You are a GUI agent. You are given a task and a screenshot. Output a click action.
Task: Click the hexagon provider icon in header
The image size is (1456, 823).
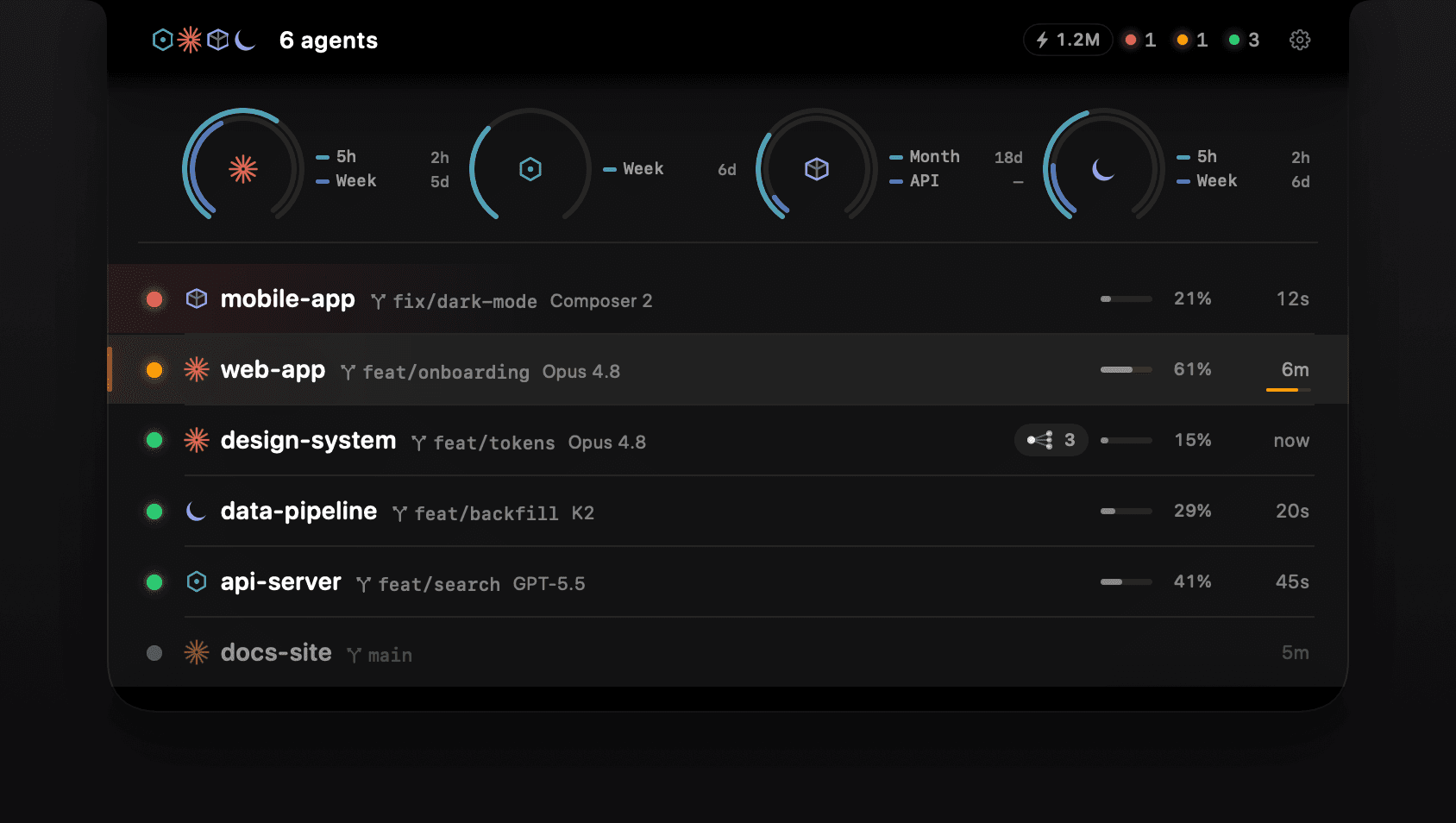pyautogui.click(x=162, y=40)
